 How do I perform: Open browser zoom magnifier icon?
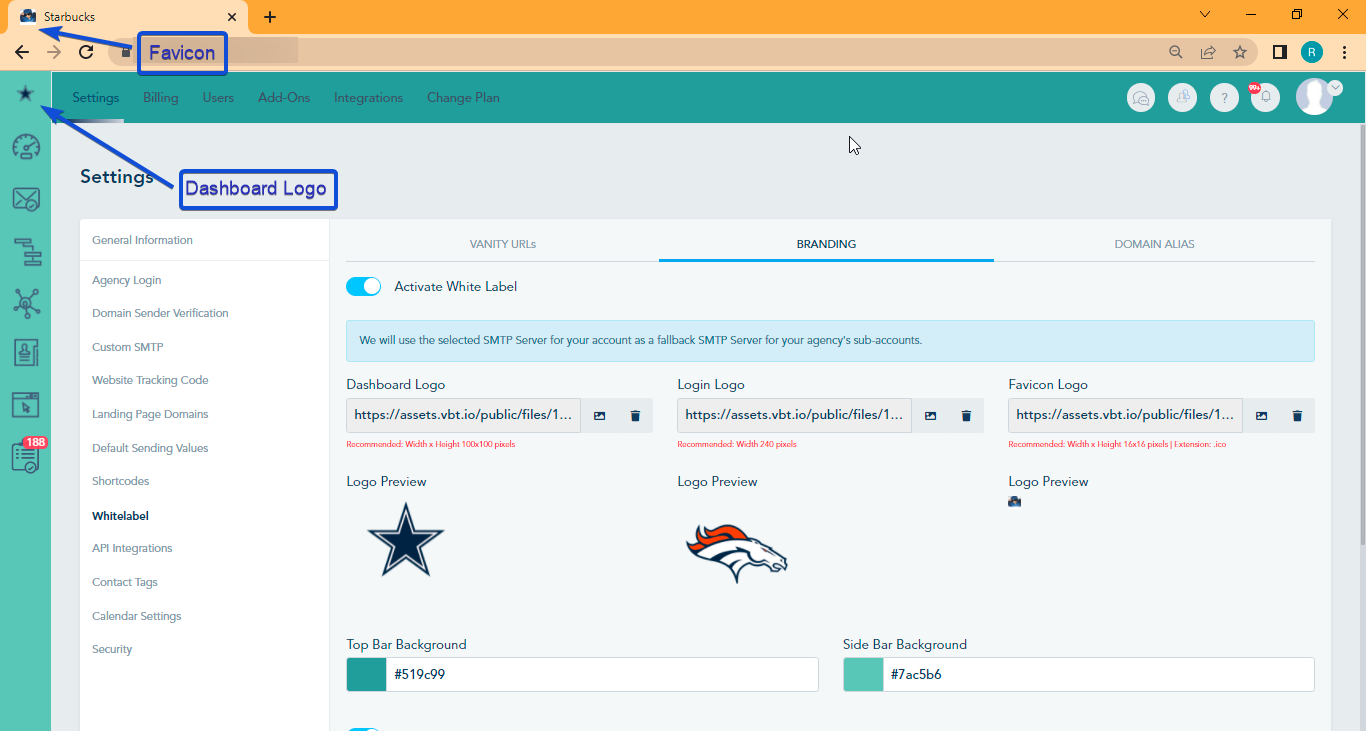pyautogui.click(x=1176, y=52)
